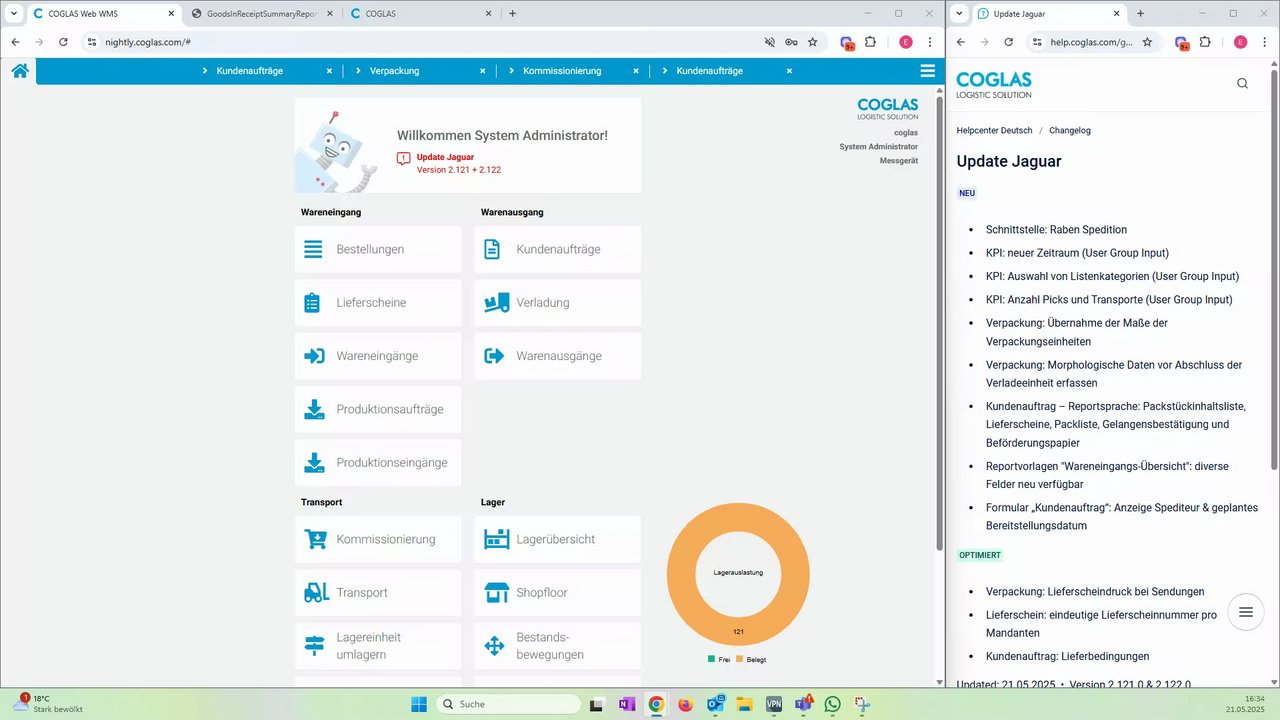Open Lagereinheit umlagern tile
This screenshot has height=720, width=1280.
click(x=378, y=646)
